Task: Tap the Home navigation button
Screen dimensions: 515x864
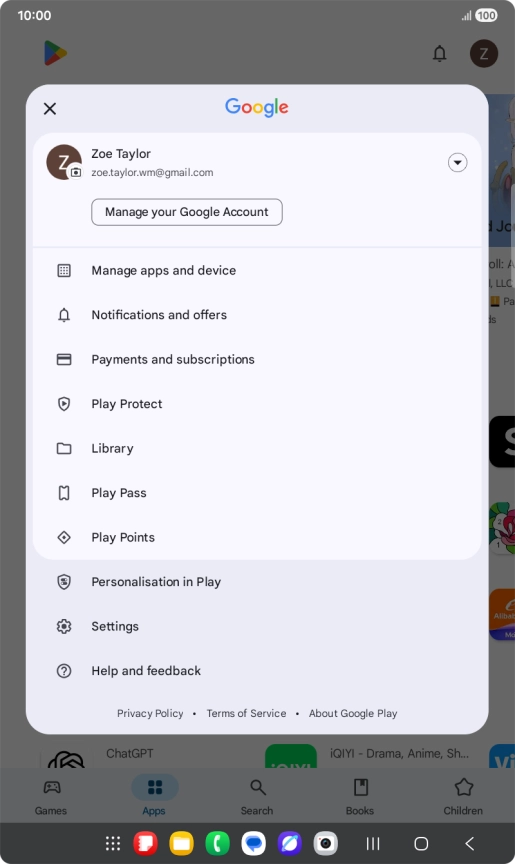Action: [x=421, y=843]
